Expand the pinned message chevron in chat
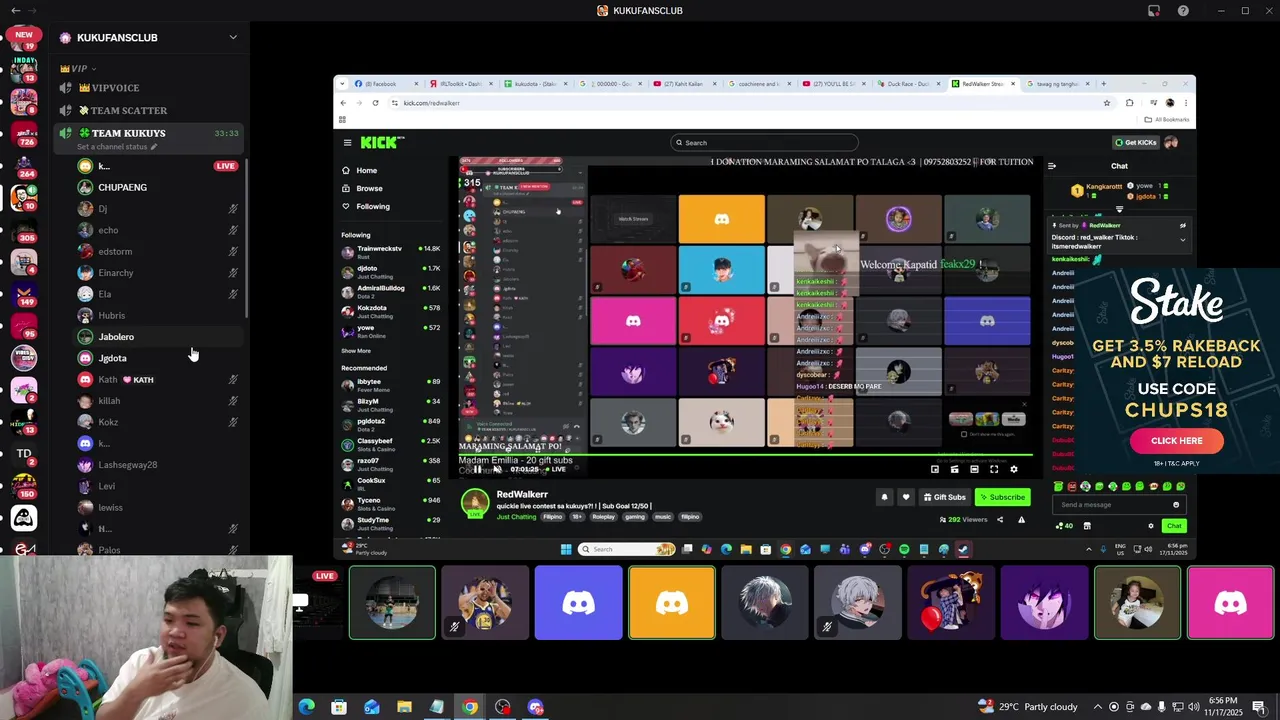Screen dimensions: 1280x720 (x=1182, y=239)
